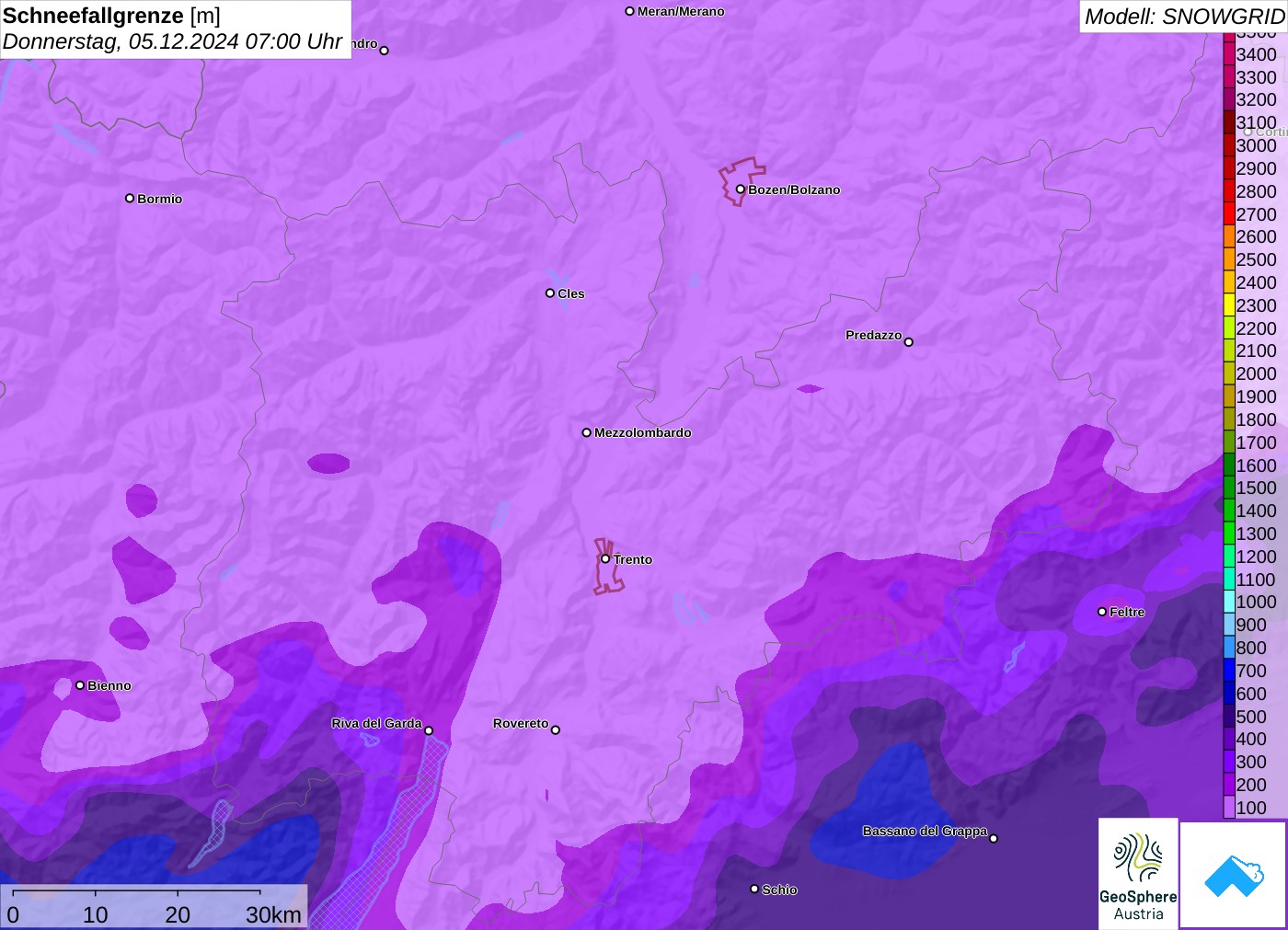
Task: Click the Schio marker dot
Action: tap(754, 889)
